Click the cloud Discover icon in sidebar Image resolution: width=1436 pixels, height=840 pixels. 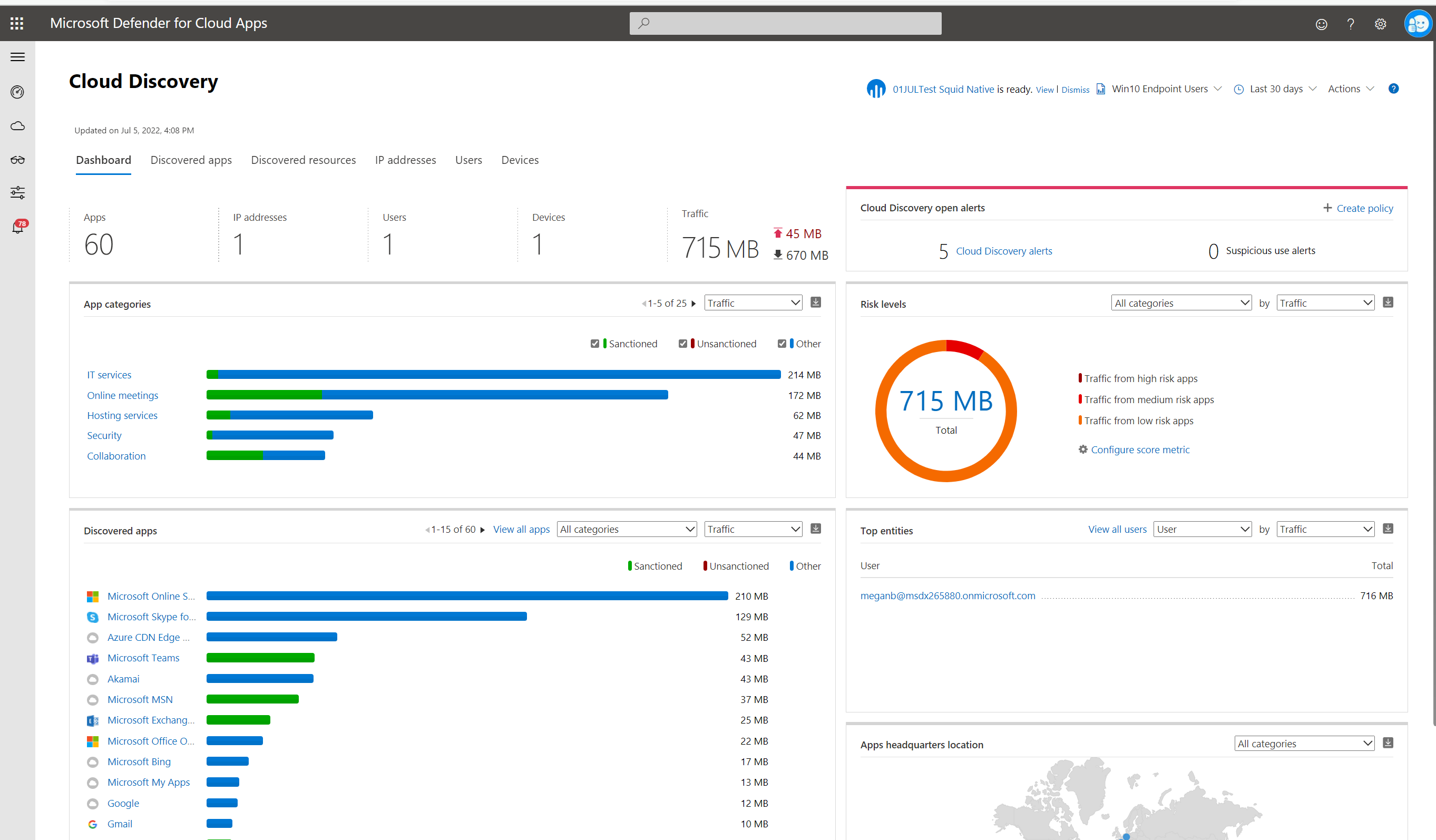(18, 126)
